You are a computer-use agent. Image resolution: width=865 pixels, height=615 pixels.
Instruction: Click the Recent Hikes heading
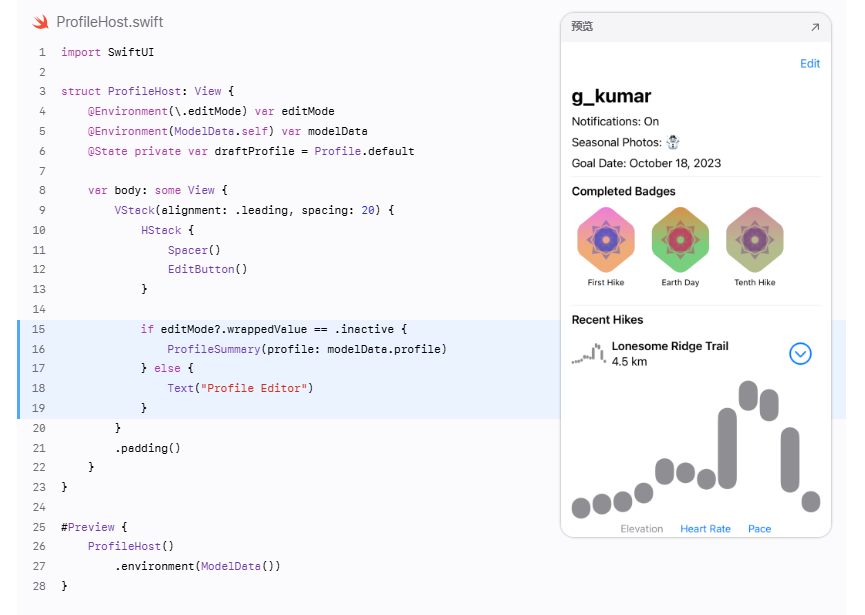pyautogui.click(x=607, y=320)
